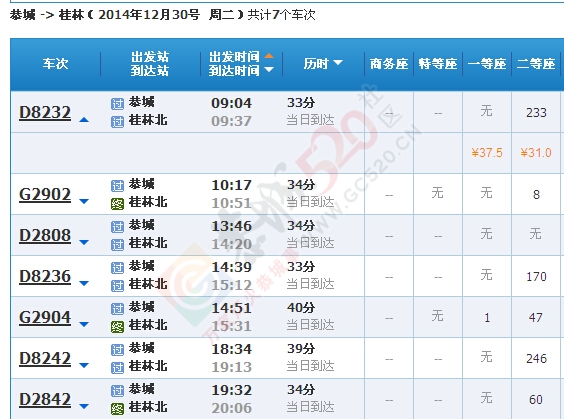Image resolution: width=564 pixels, height=419 pixels.
Task: Click the 车次 column header
Action: [x=55, y=64]
